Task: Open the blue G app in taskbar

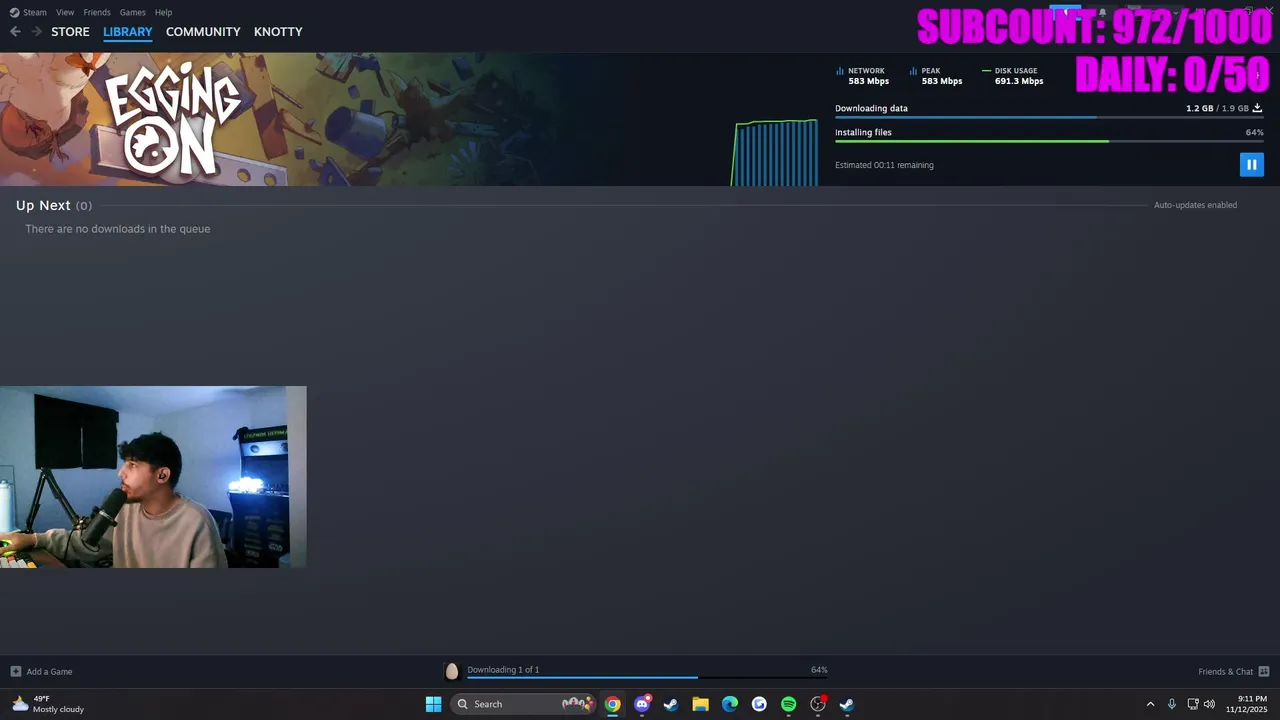Action: pyautogui.click(x=759, y=704)
